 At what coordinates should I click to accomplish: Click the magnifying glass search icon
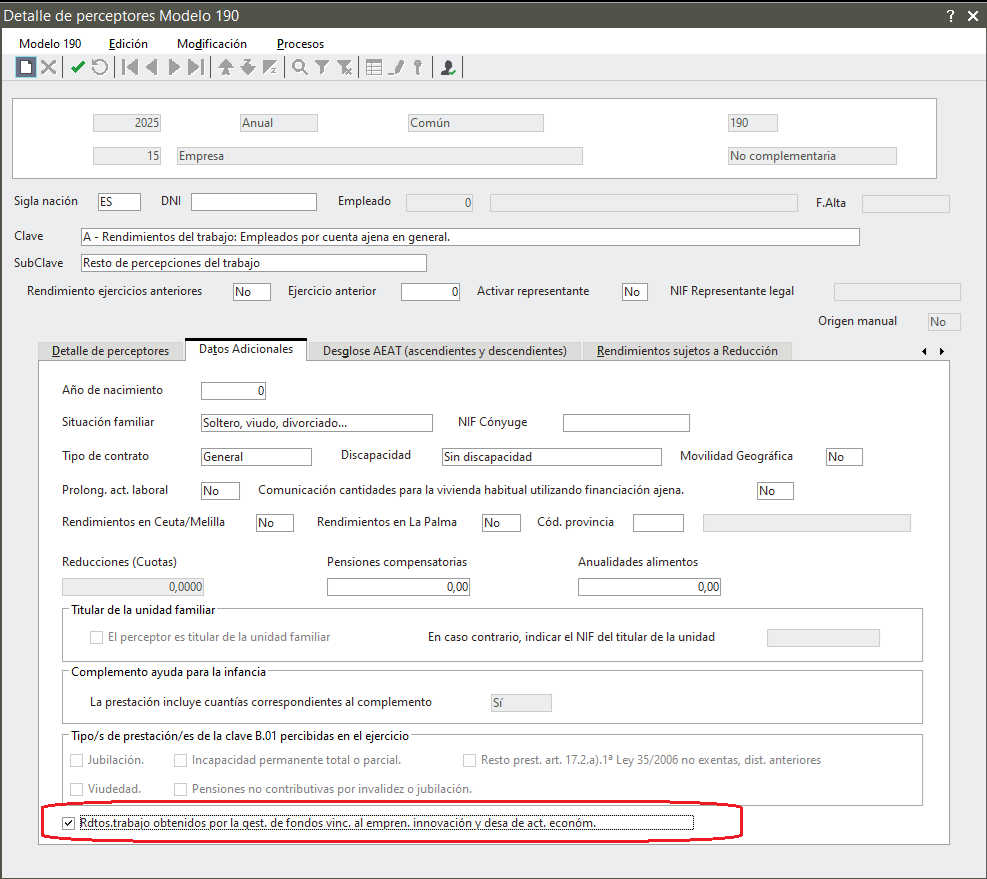coord(299,67)
